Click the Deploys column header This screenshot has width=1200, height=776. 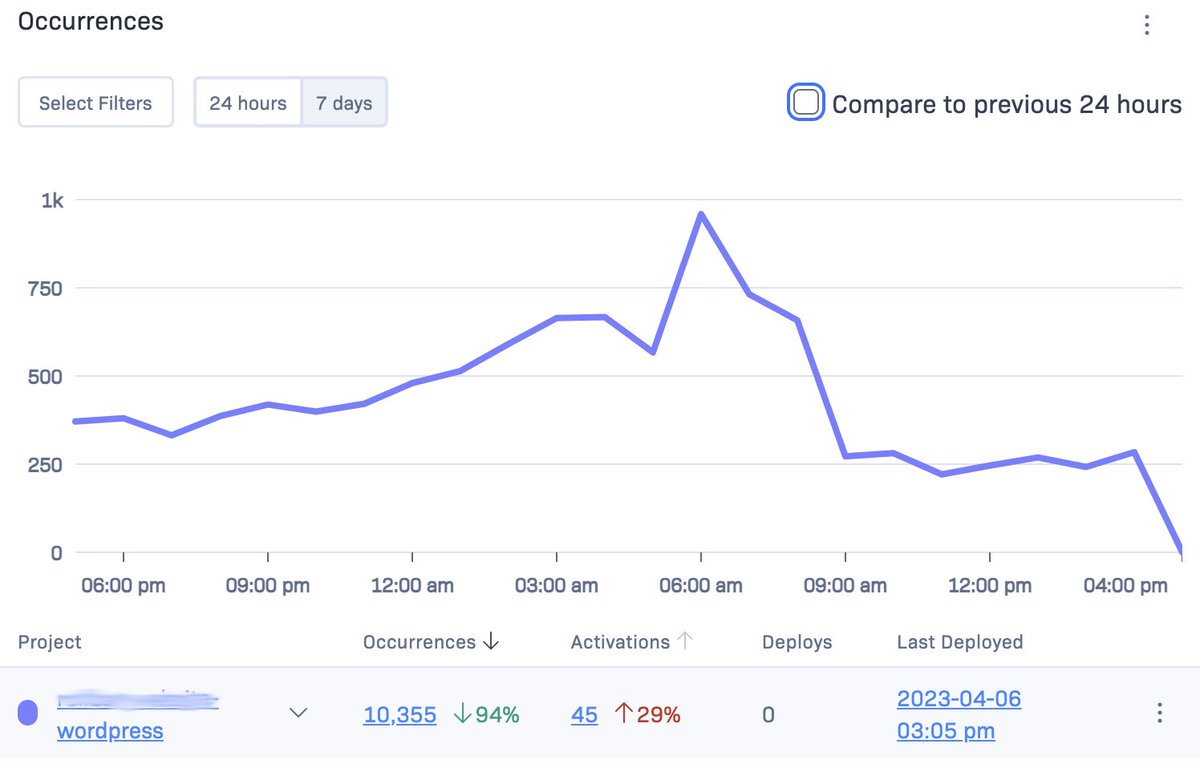[x=796, y=642]
